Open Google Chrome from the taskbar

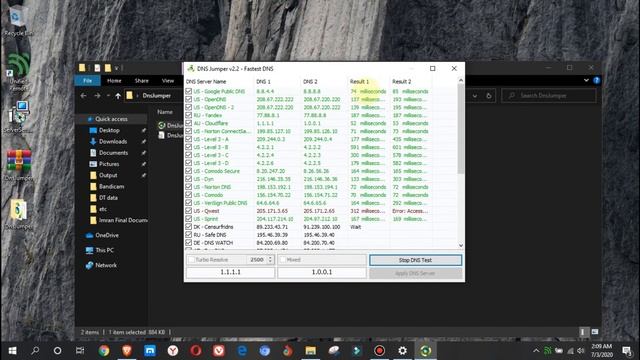point(104,350)
